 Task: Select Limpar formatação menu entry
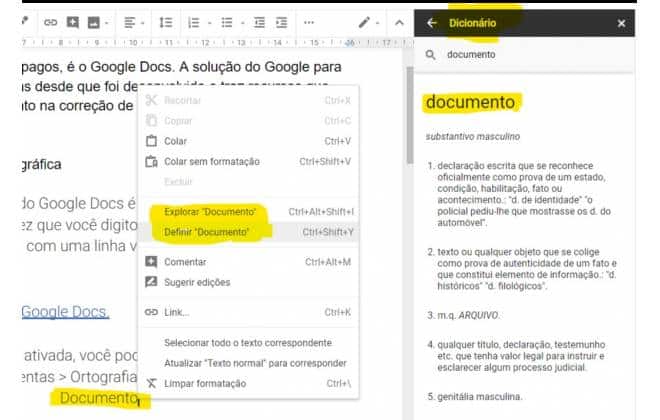(x=248, y=383)
